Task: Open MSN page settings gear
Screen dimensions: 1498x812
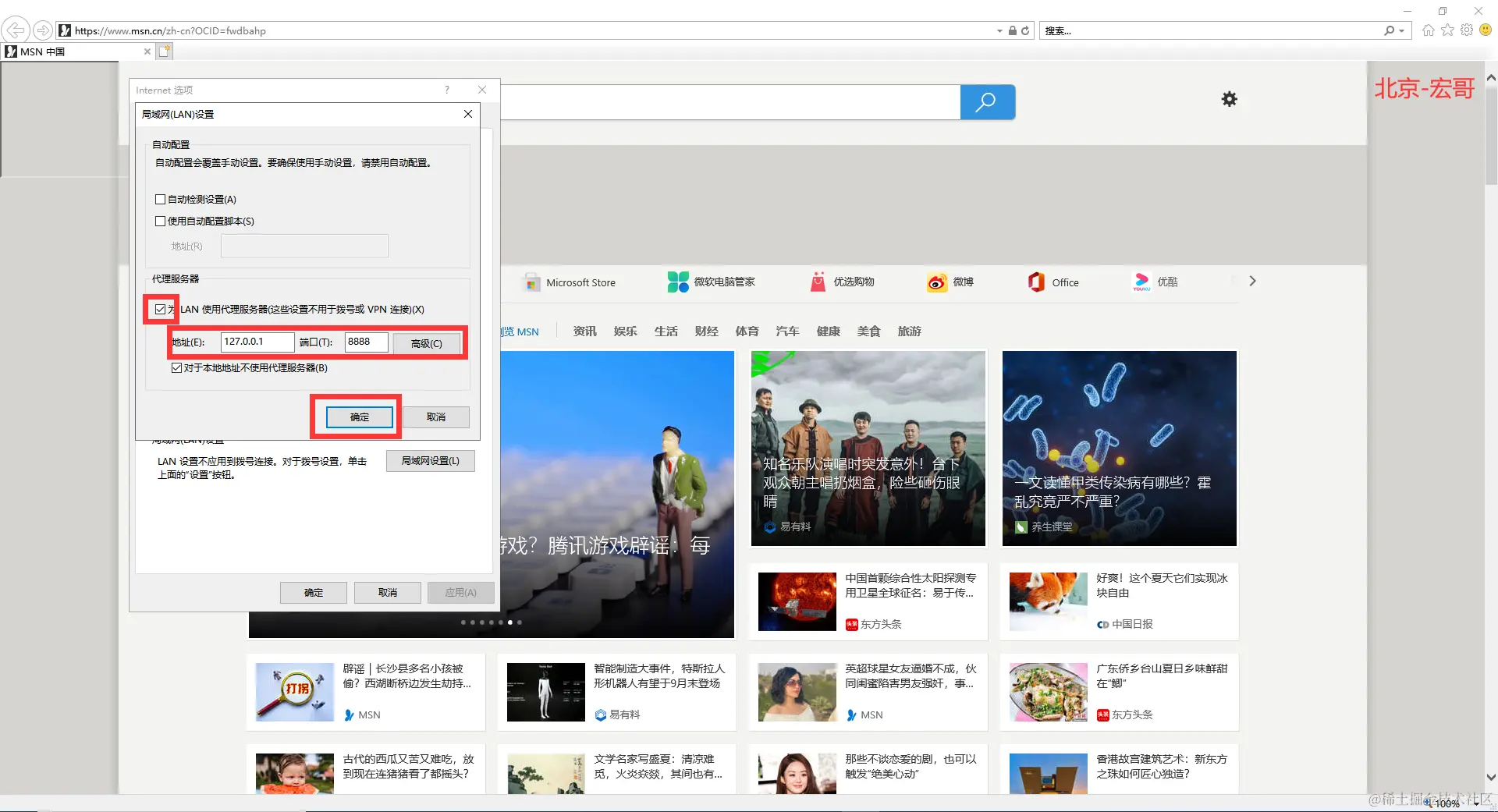Action: (1230, 99)
